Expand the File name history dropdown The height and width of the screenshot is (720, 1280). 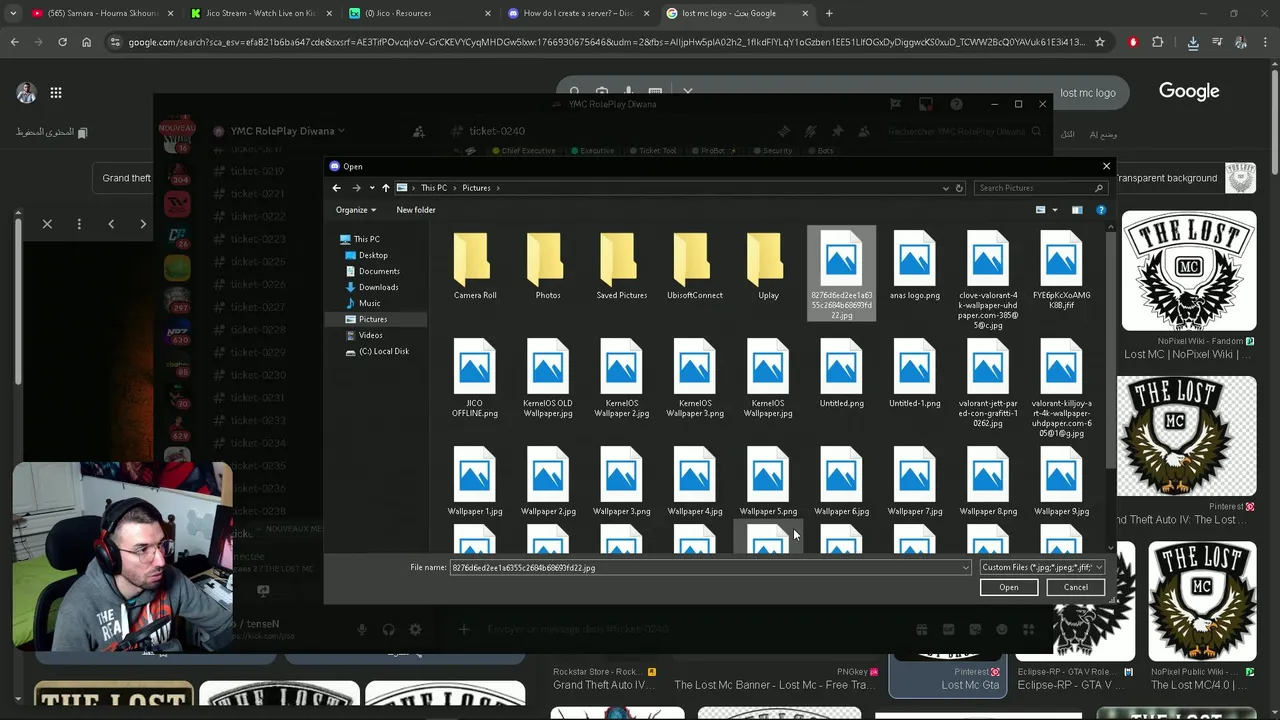click(x=965, y=568)
